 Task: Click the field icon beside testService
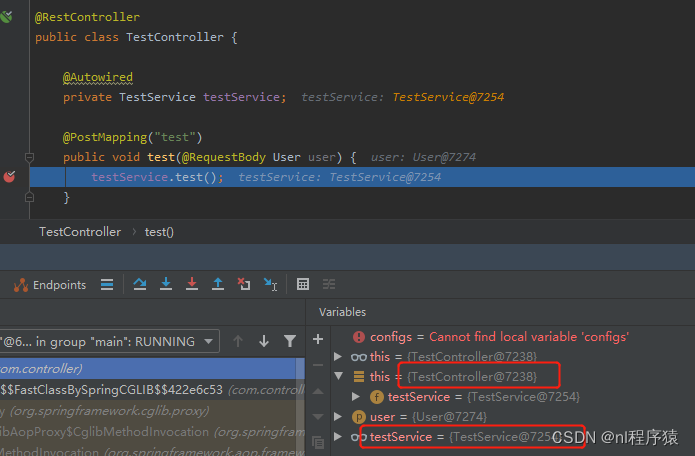pyautogui.click(x=377, y=397)
